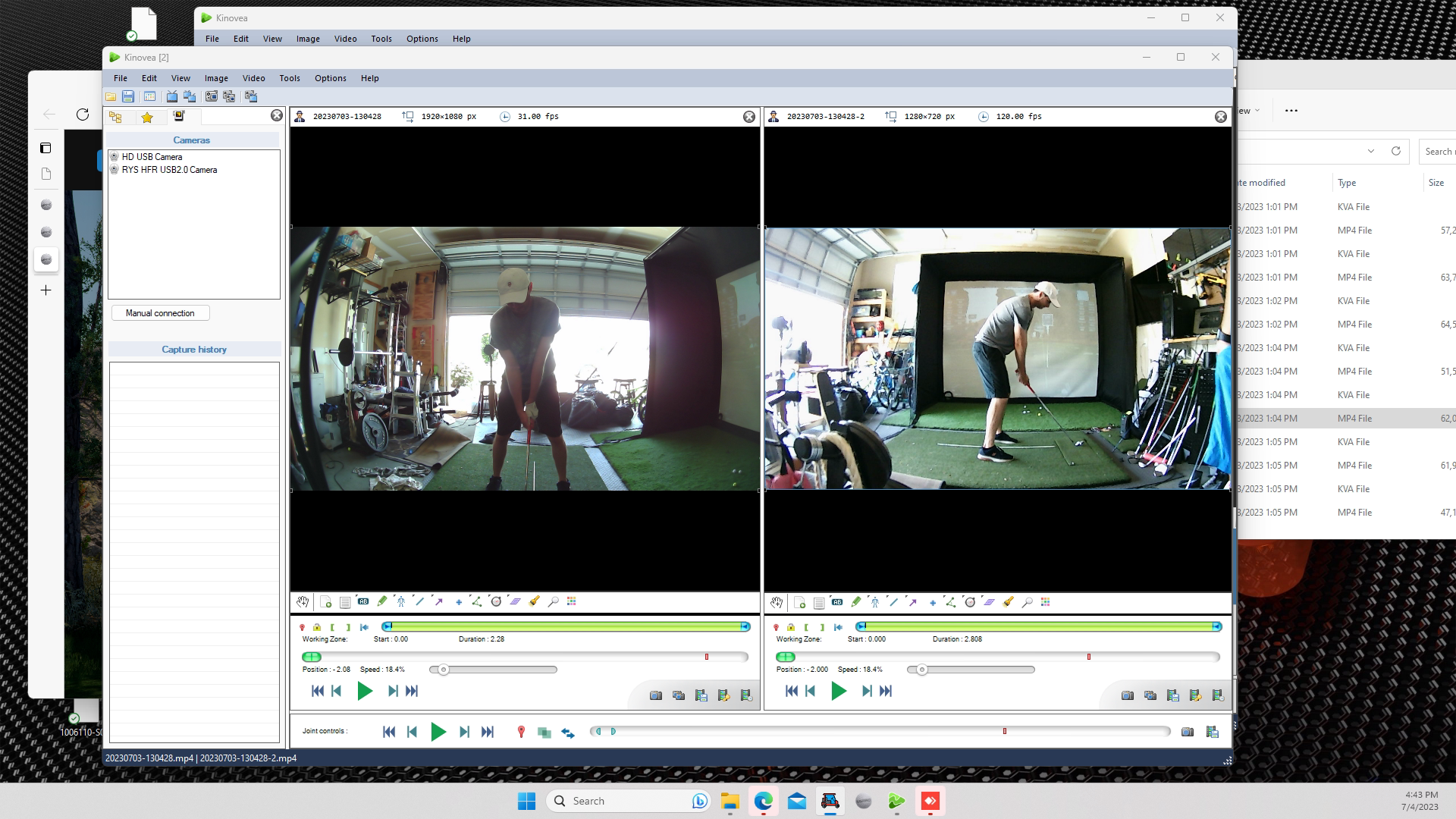Viewport: 1456px width, 819px height.
Task: Select the HD USB Camera radio button
Action: point(115,157)
